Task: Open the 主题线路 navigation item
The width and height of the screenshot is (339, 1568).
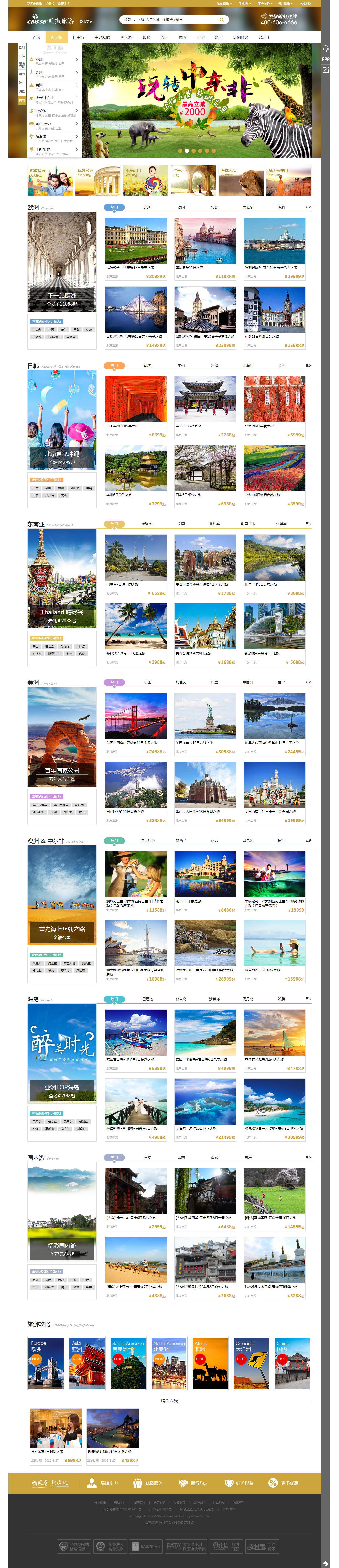Action: pyautogui.click(x=102, y=38)
